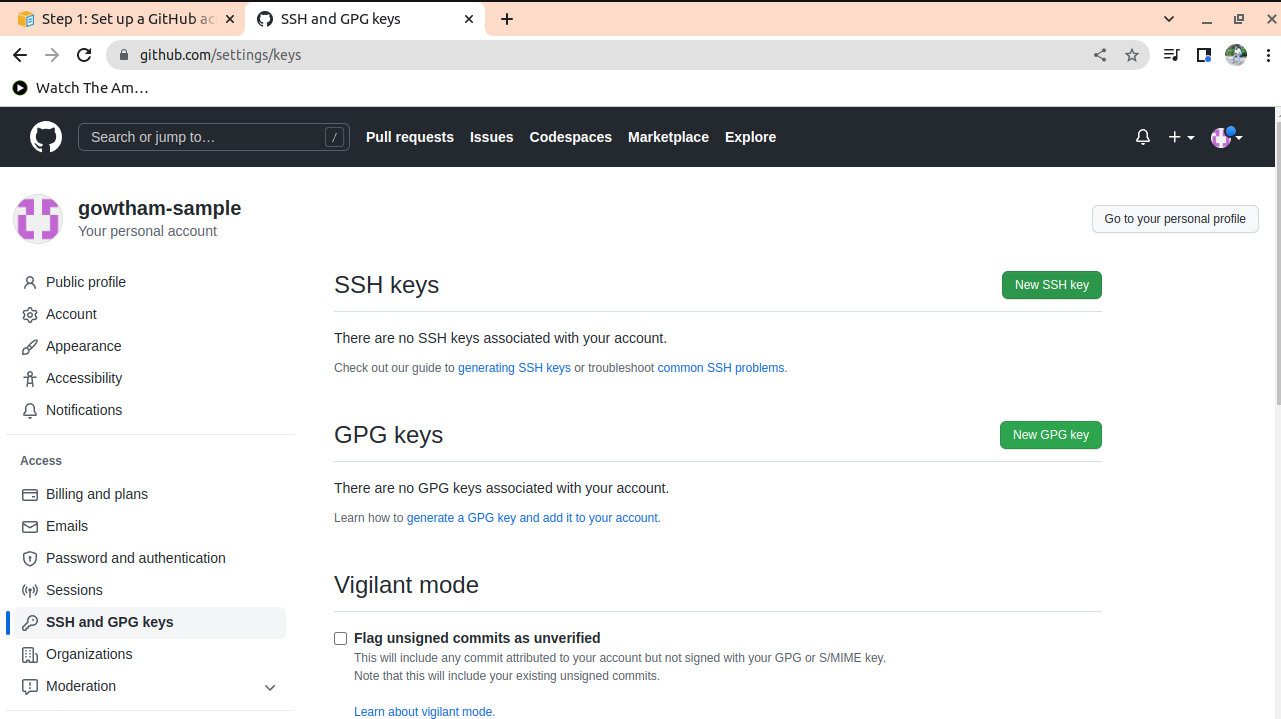Enable Flag unsigned commits as unverified
The height and width of the screenshot is (719, 1281).
(x=341, y=638)
